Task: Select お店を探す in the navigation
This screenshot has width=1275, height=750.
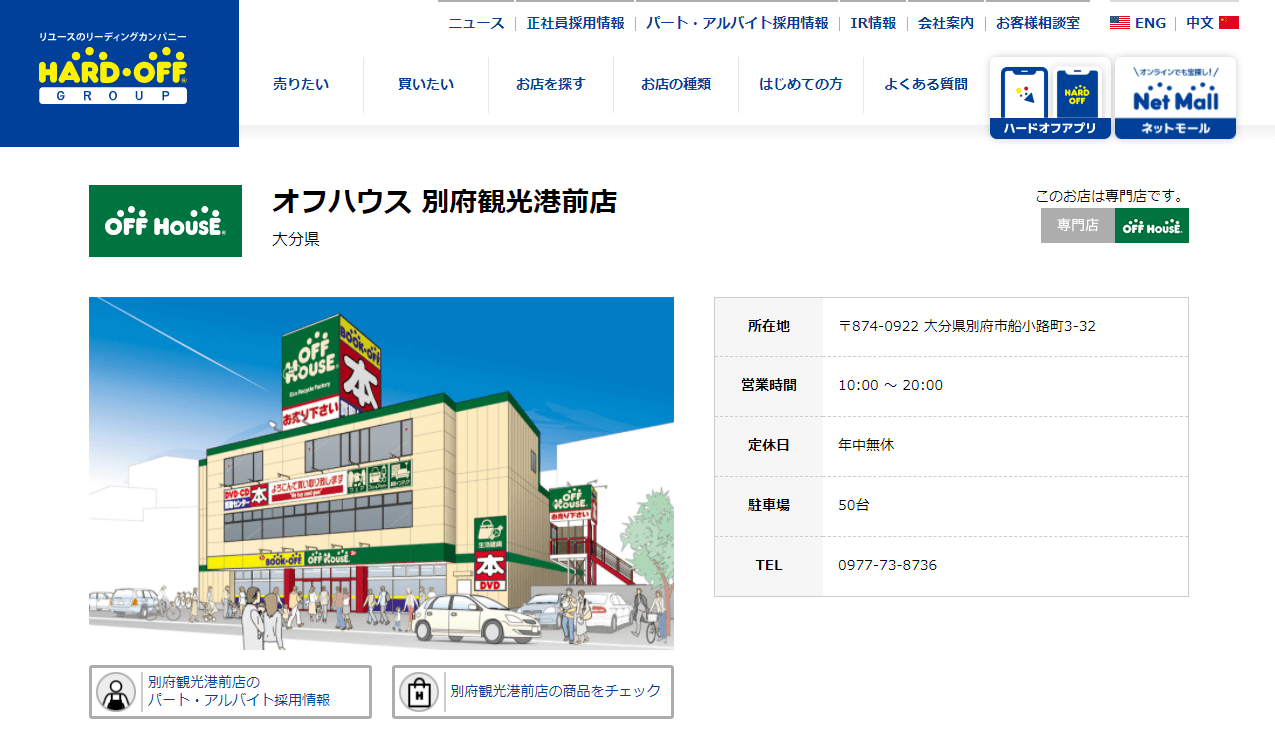Action: (550, 85)
